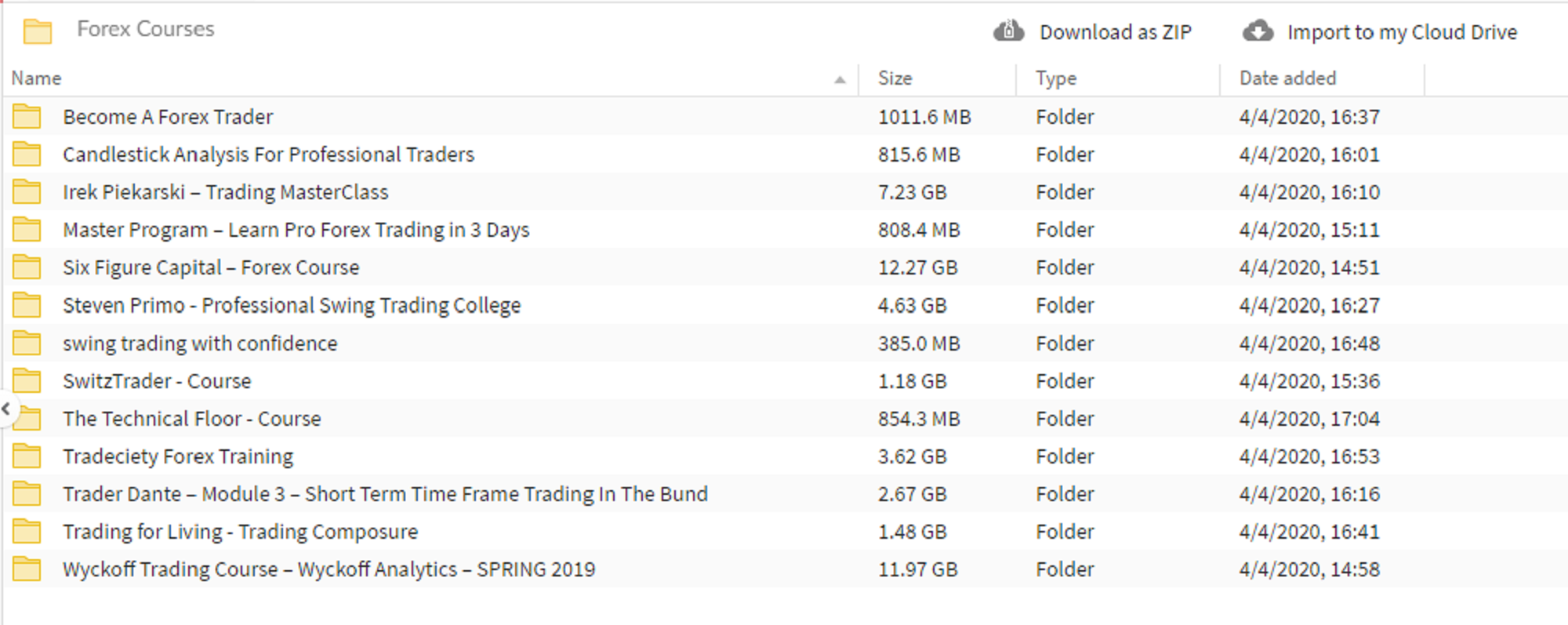Viewport: 1568px width, 625px height.
Task: Click the folder icon next to Wyckoff Trading Course
Action: coord(27,569)
